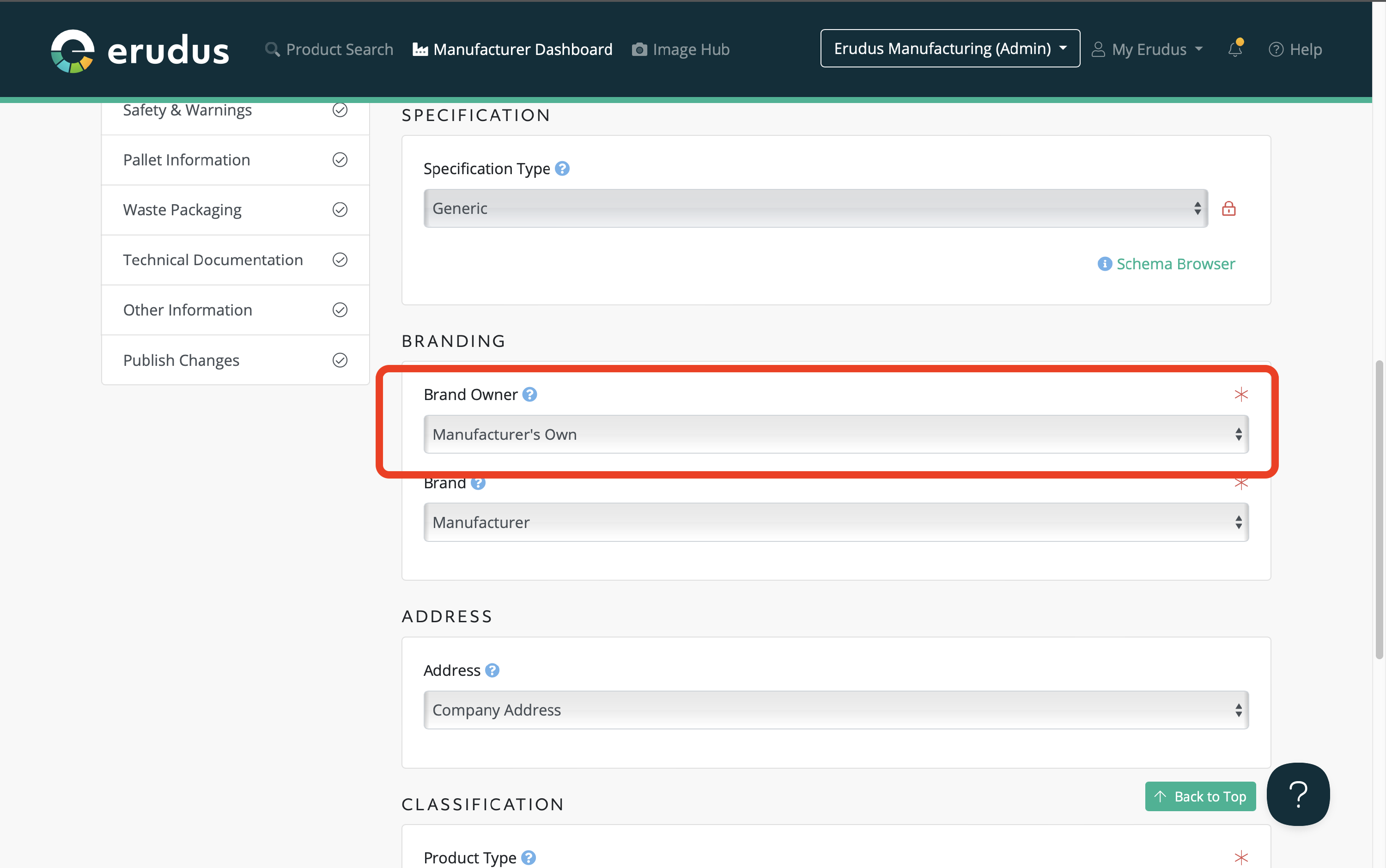Click the page vertical scrollbar thumb
1386x868 pixels.
(1379, 510)
